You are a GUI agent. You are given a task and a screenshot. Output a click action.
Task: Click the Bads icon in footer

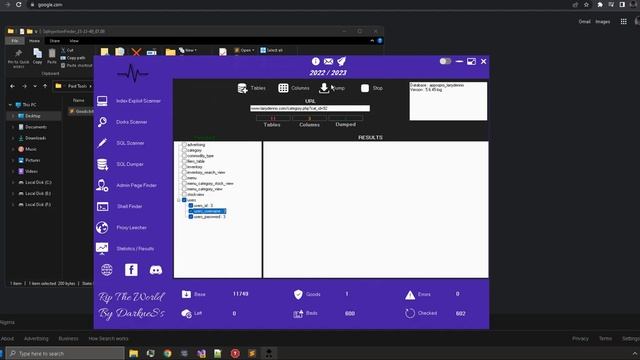(x=298, y=313)
